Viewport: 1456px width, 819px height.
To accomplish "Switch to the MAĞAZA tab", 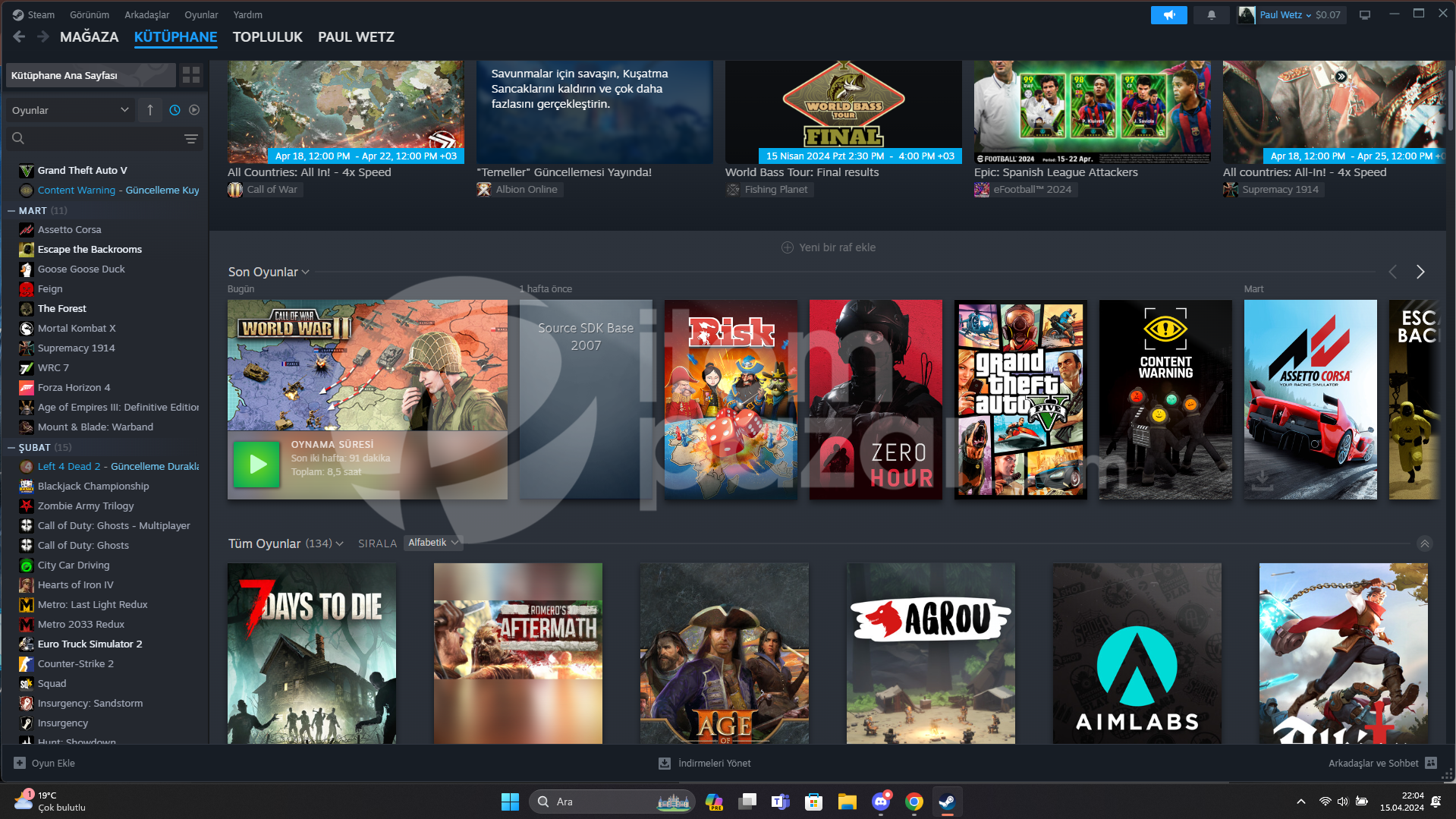I will (x=90, y=36).
